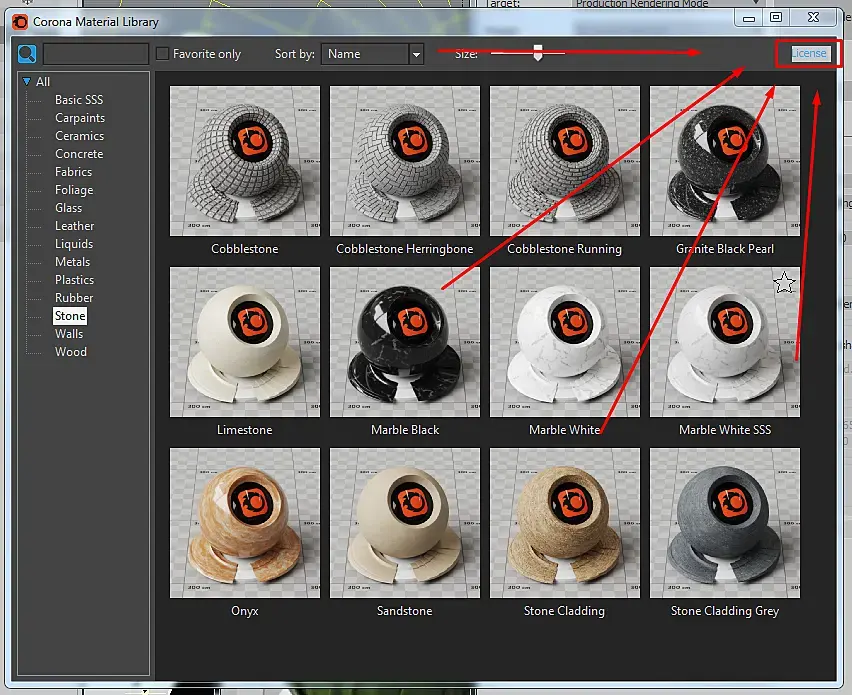The image size is (852, 695).
Task: Click the thumbnail Size slider handle
Action: [538, 53]
